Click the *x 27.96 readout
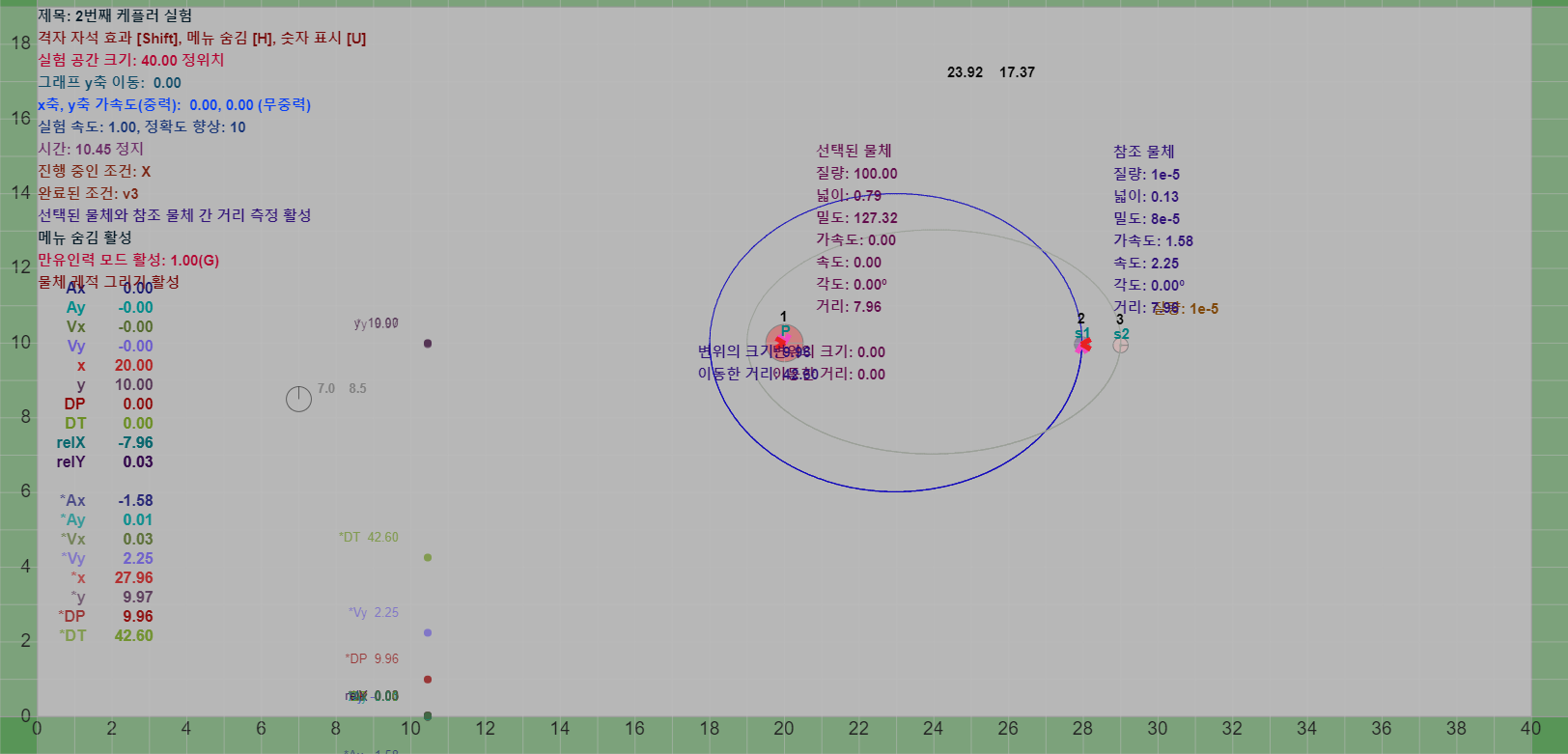The width and height of the screenshot is (1568, 754). 111,577
